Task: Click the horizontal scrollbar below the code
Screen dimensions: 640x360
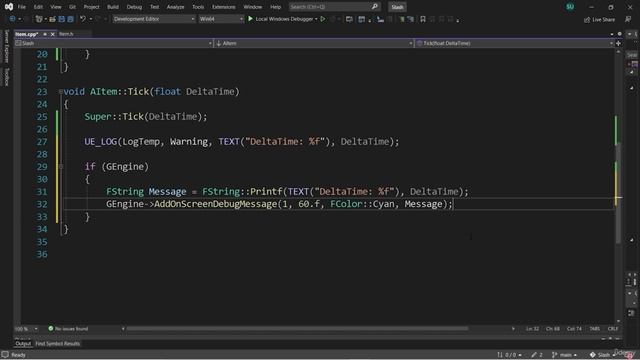Action: pos(297,329)
